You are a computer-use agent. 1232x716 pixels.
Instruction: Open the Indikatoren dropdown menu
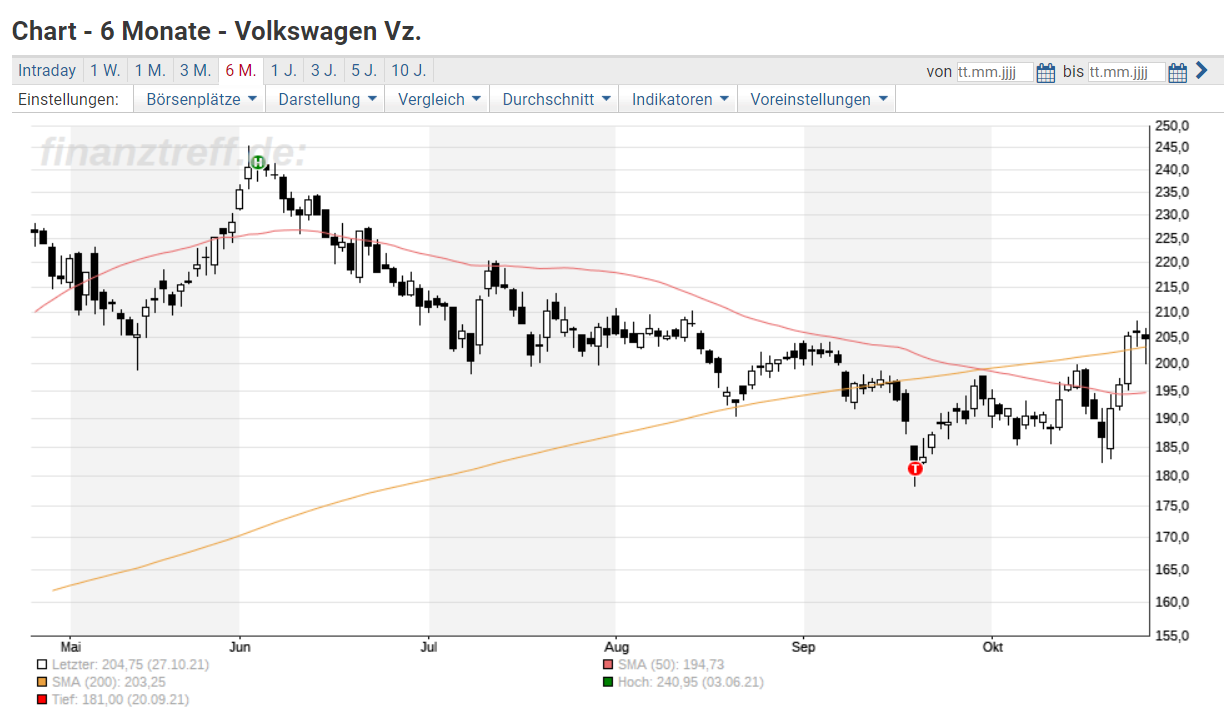[680, 99]
